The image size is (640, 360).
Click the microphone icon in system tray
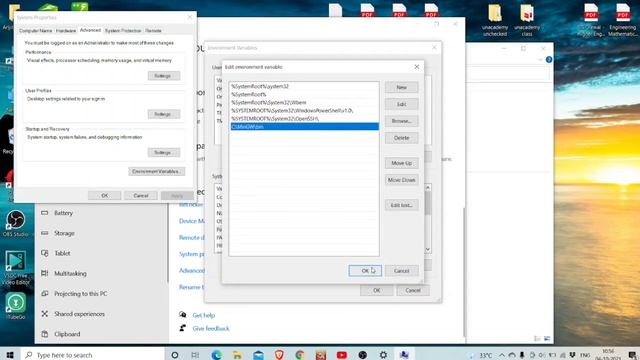tap(522, 355)
